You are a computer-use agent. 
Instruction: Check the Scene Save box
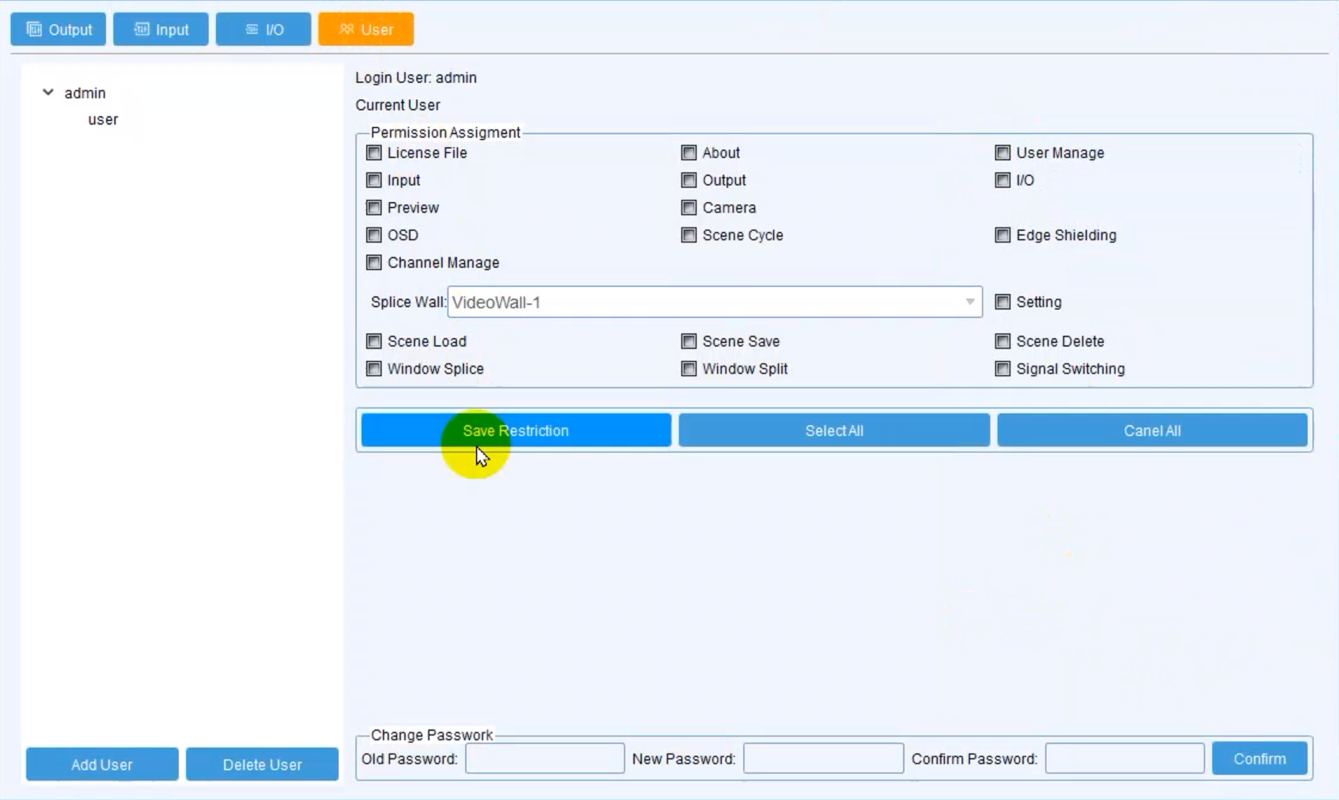(689, 341)
